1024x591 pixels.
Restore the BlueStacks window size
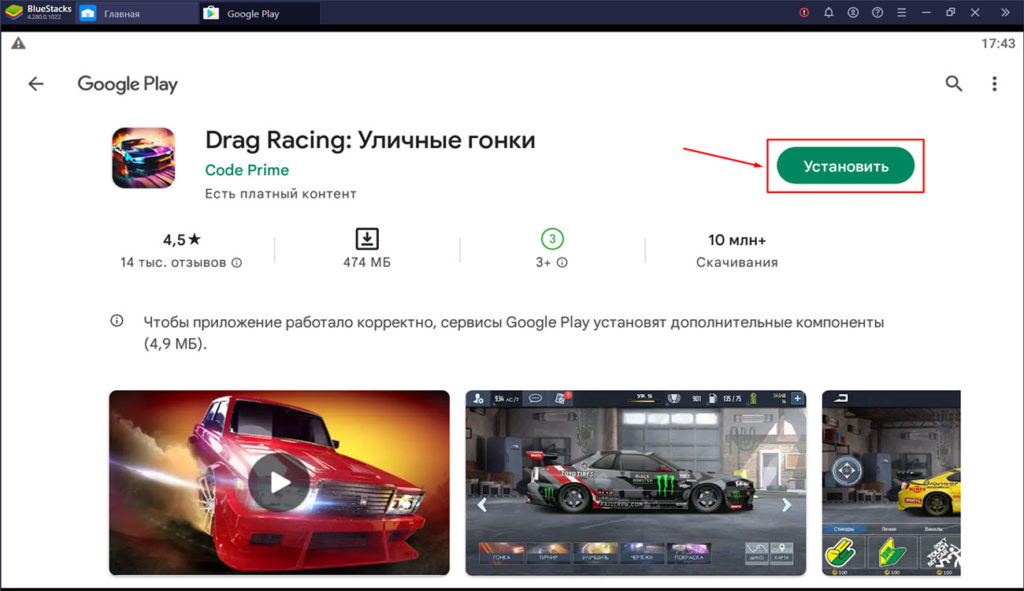pyautogui.click(x=950, y=12)
